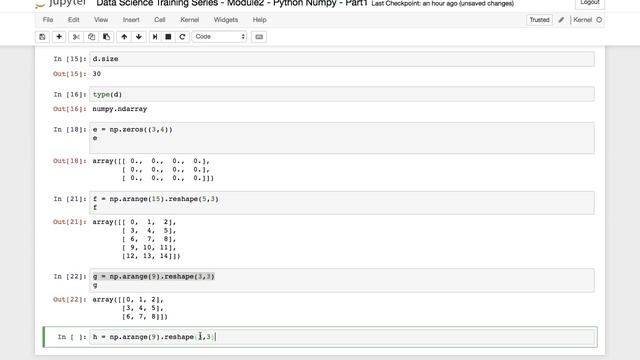Click the Last Checkpoint status text
The height and width of the screenshot is (360, 640).
[442, 4]
